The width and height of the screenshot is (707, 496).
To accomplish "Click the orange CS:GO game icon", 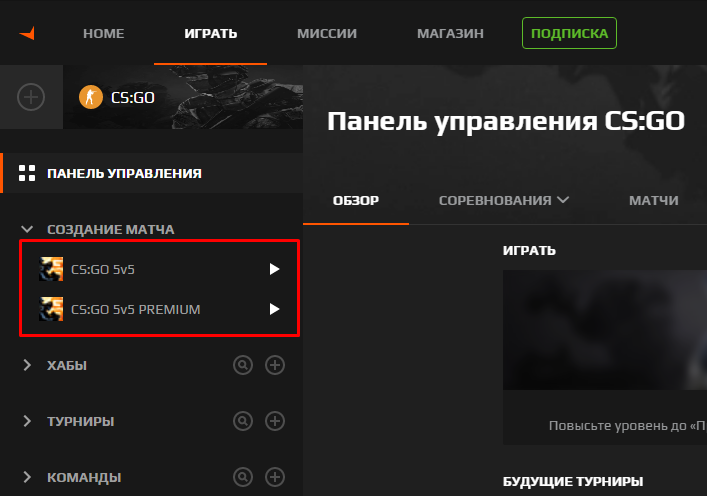I will (91, 97).
